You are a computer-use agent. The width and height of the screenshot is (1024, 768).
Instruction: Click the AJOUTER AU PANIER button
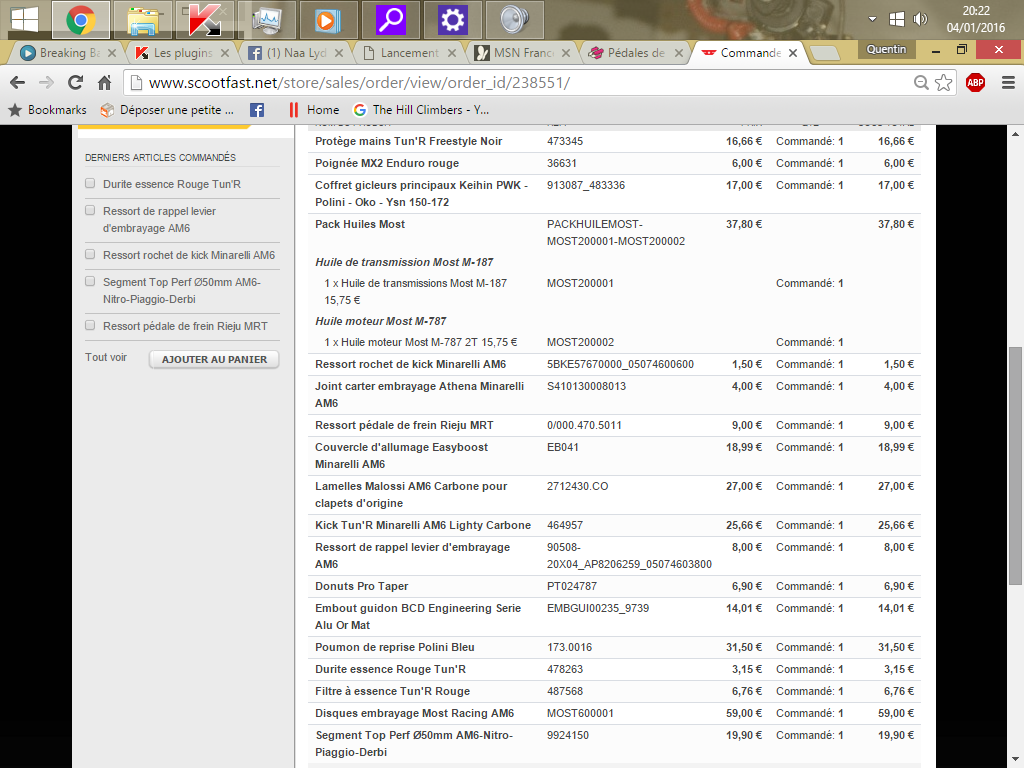tap(214, 359)
